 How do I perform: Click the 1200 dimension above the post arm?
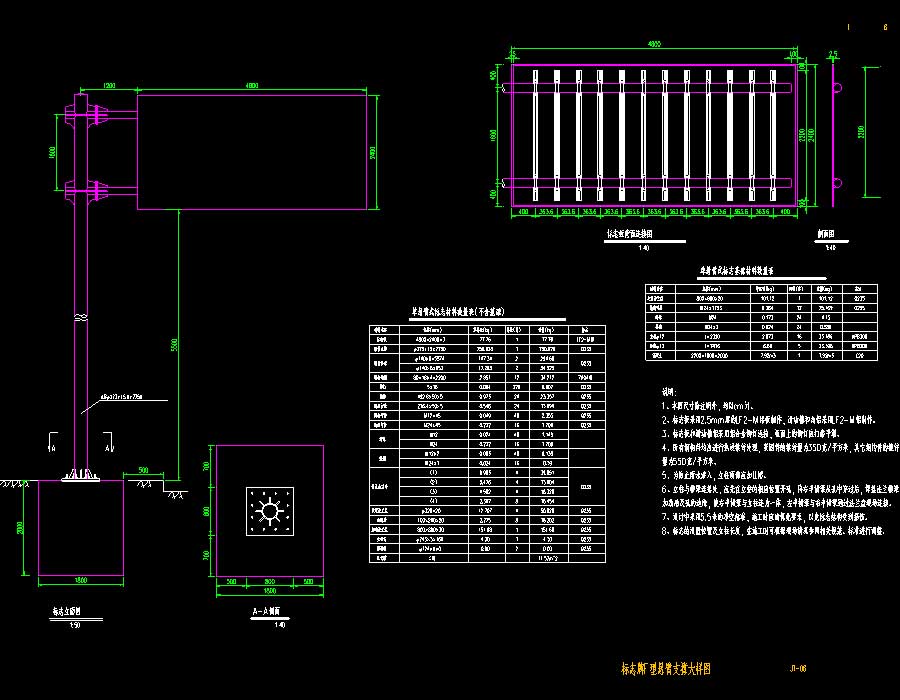108,87
